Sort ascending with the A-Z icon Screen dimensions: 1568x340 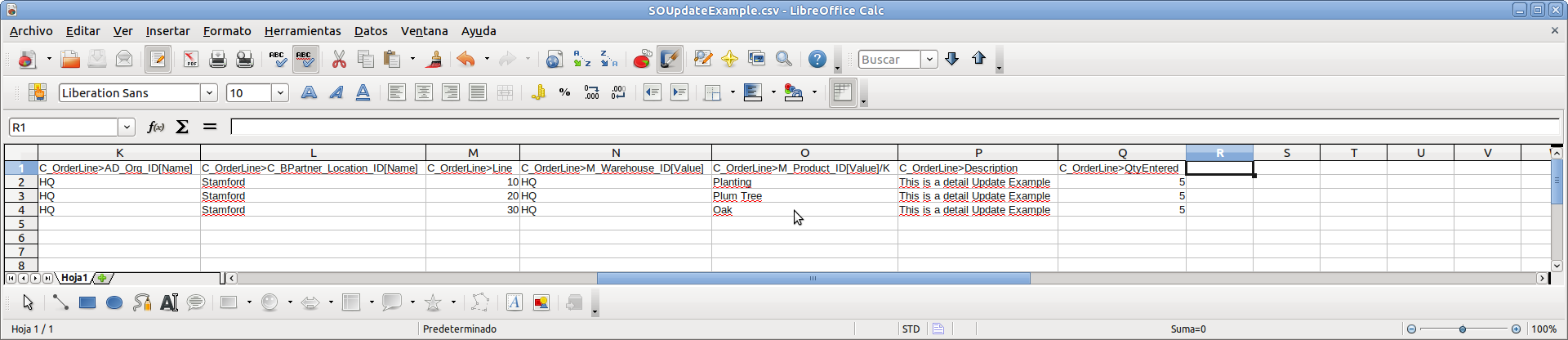581,59
